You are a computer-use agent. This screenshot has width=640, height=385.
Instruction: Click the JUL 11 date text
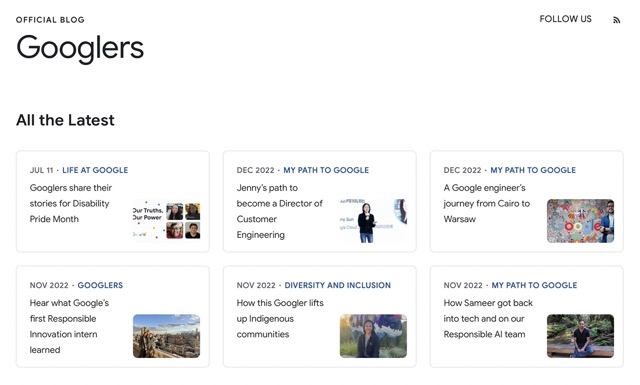pyautogui.click(x=41, y=170)
